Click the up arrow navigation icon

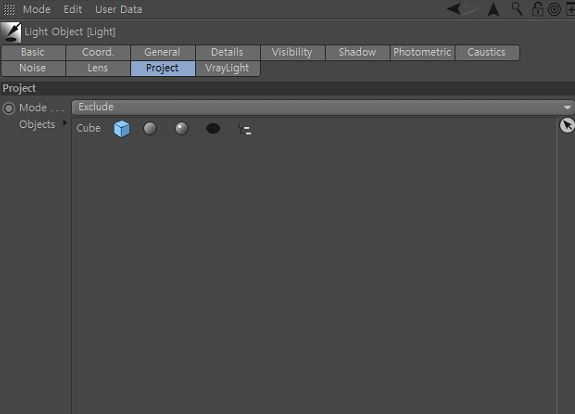[494, 9]
